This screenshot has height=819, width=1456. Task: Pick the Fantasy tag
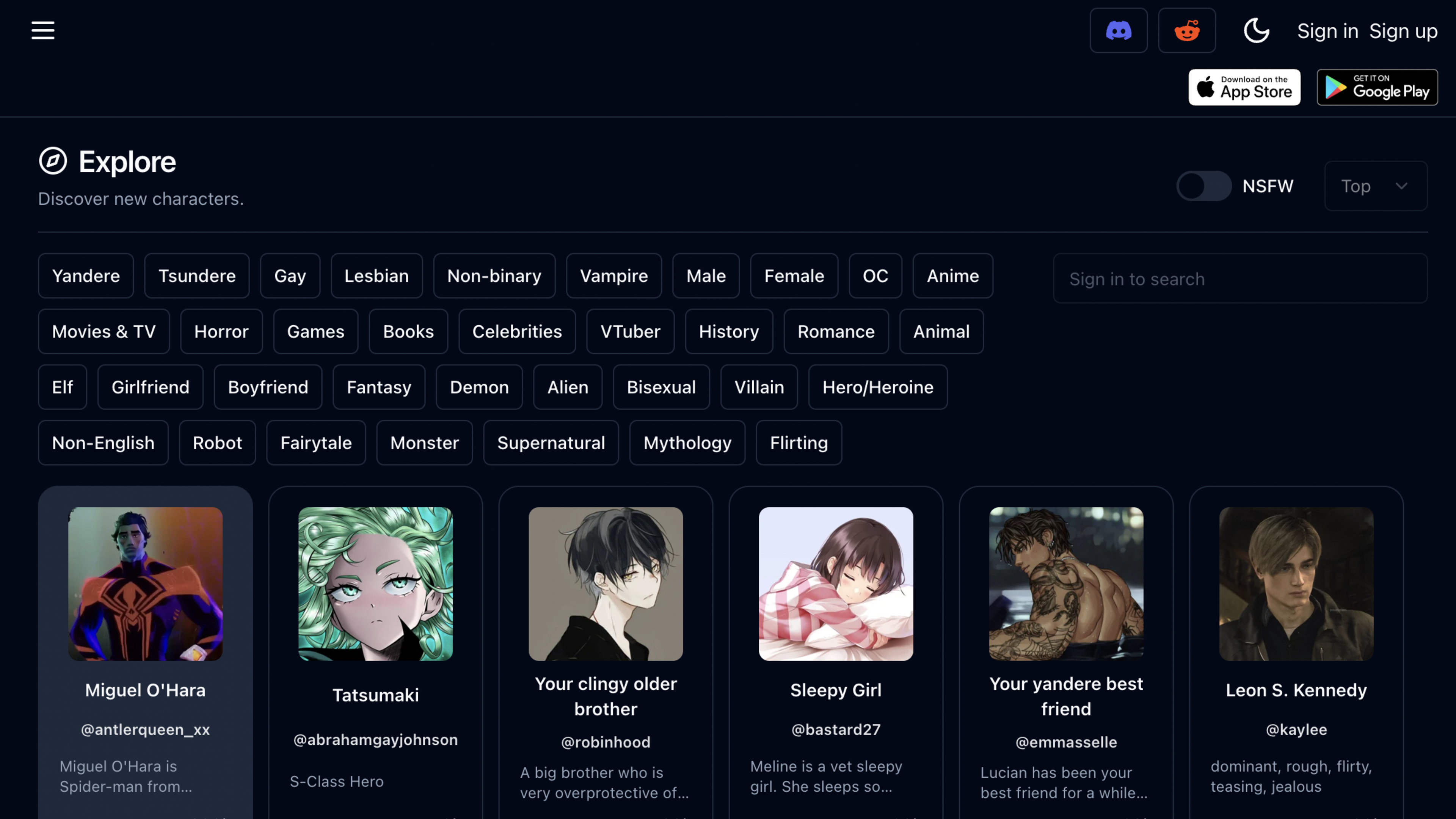click(379, 387)
